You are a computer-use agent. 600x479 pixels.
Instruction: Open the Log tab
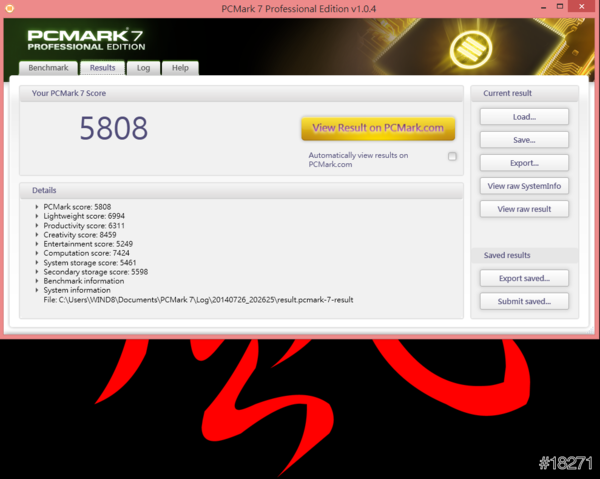click(143, 68)
